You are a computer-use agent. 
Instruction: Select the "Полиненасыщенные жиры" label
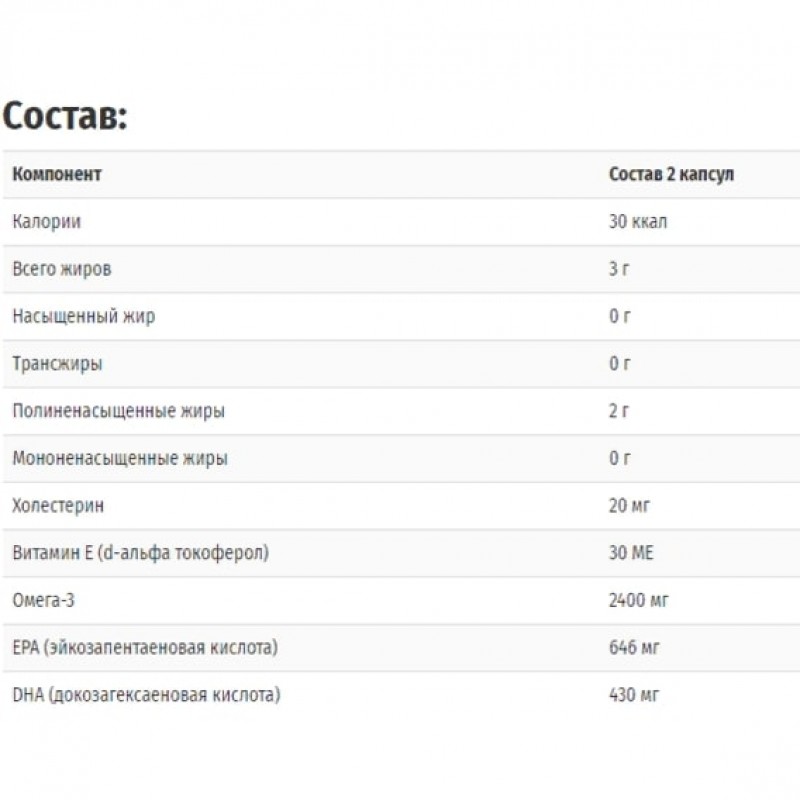(x=118, y=411)
